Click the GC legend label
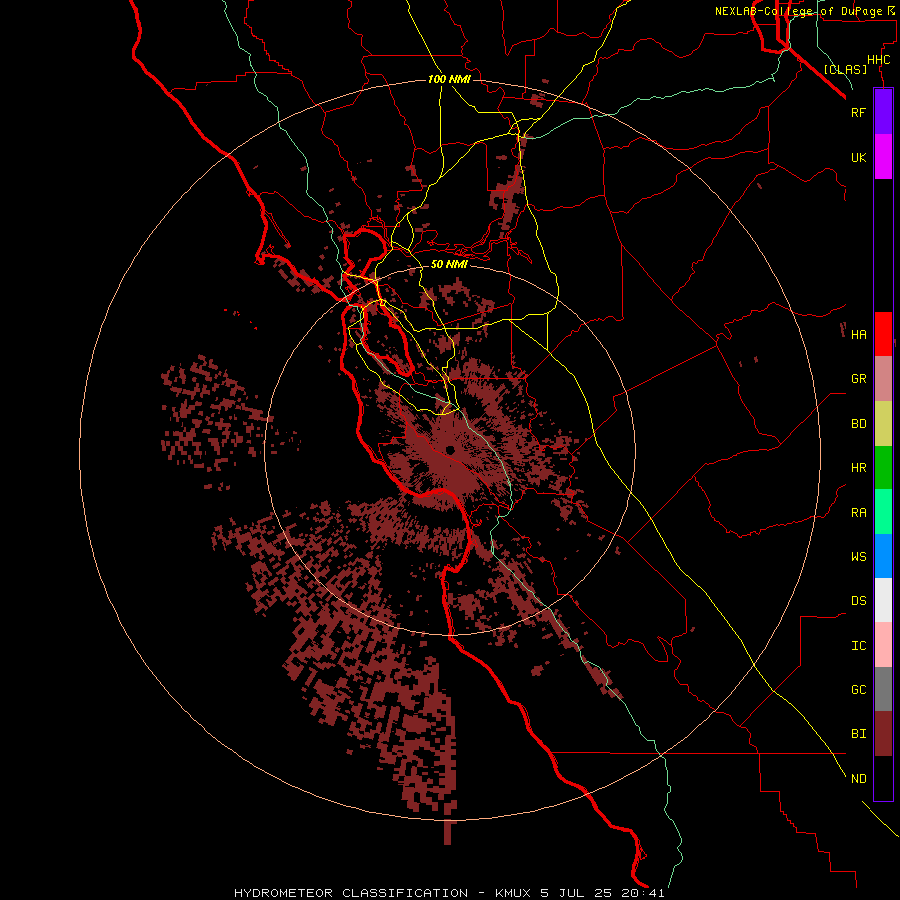Screen dimensions: 900x900 tap(858, 690)
